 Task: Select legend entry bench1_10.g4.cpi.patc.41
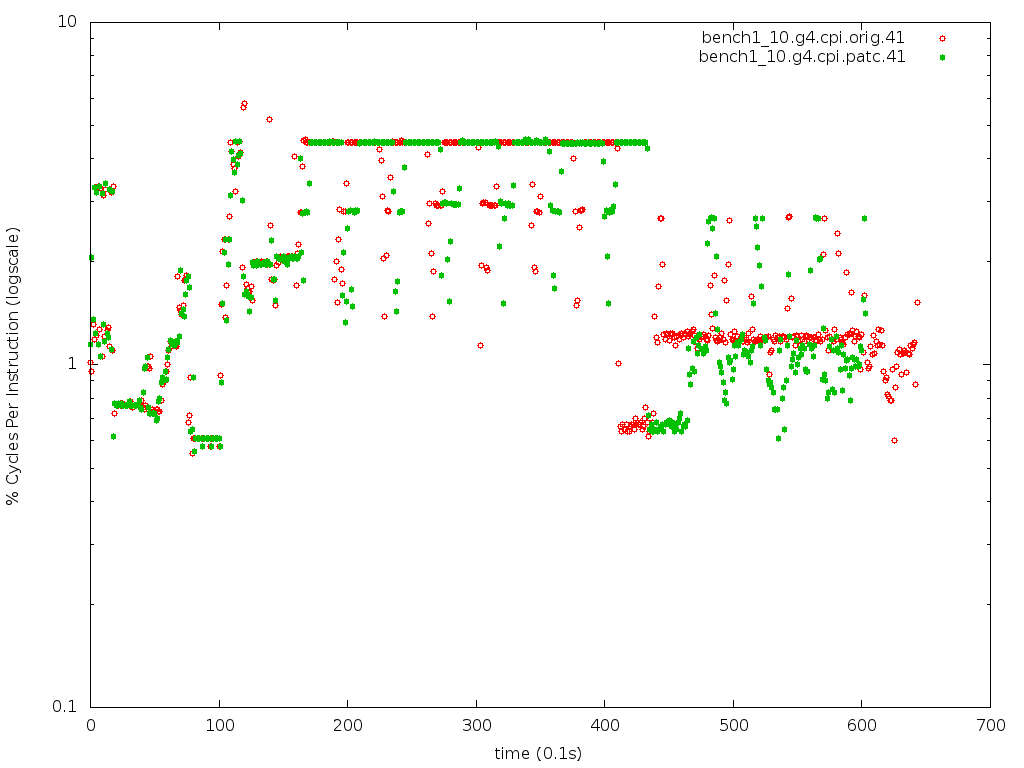(802, 57)
